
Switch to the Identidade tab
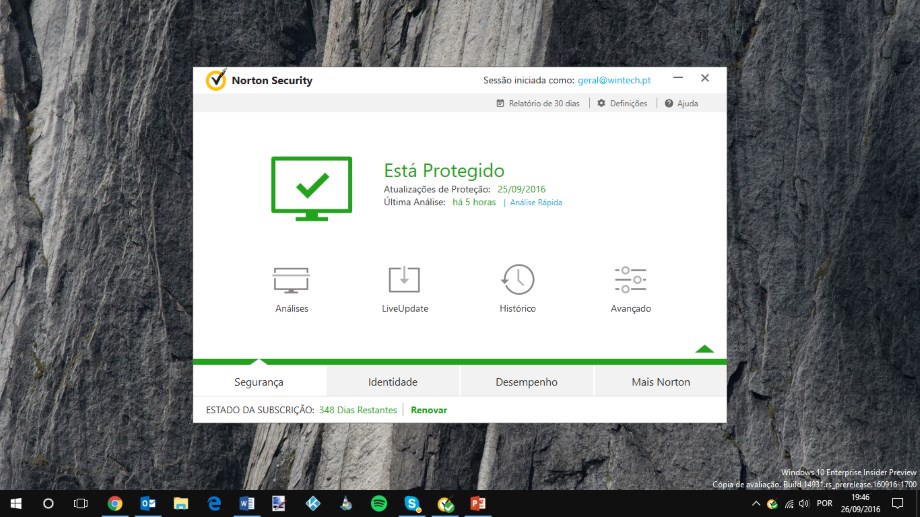click(x=393, y=382)
